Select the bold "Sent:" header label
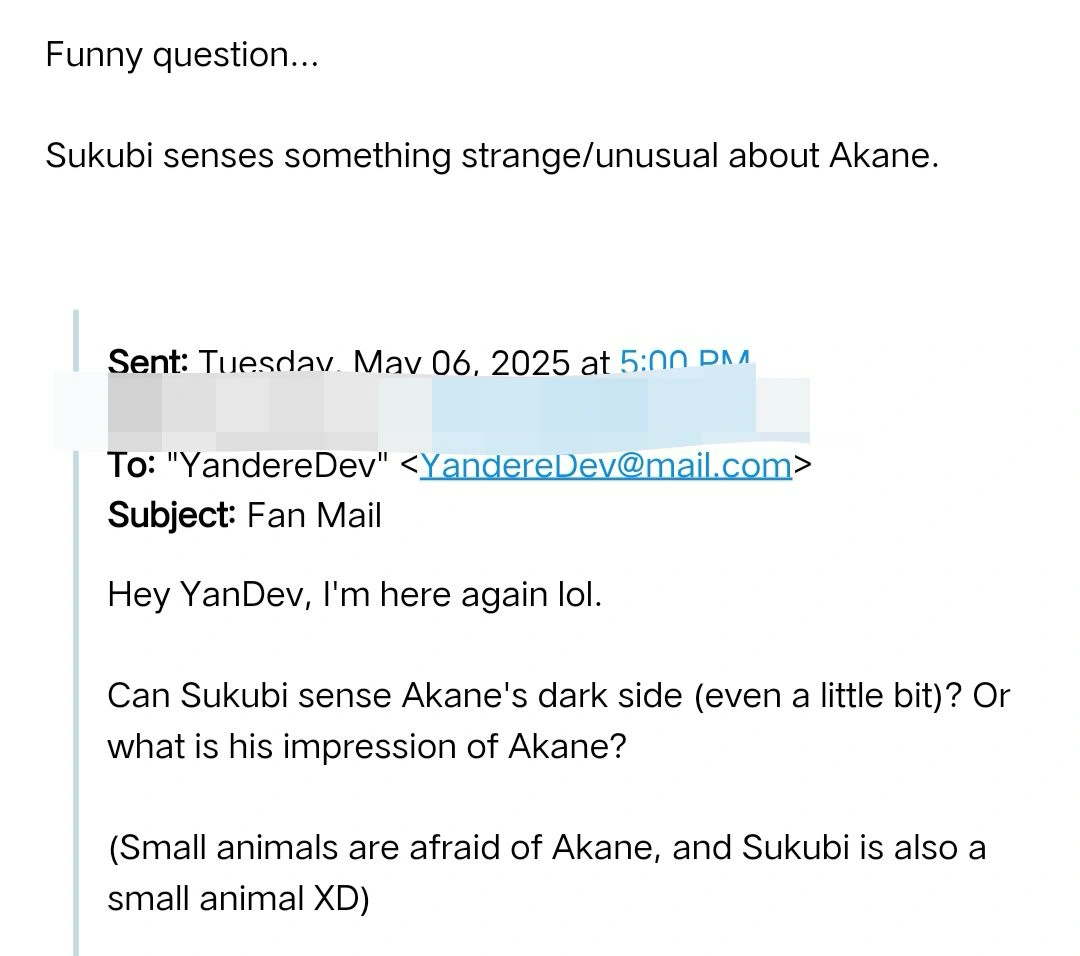Viewport: 1080px width, 956px height. (x=150, y=363)
